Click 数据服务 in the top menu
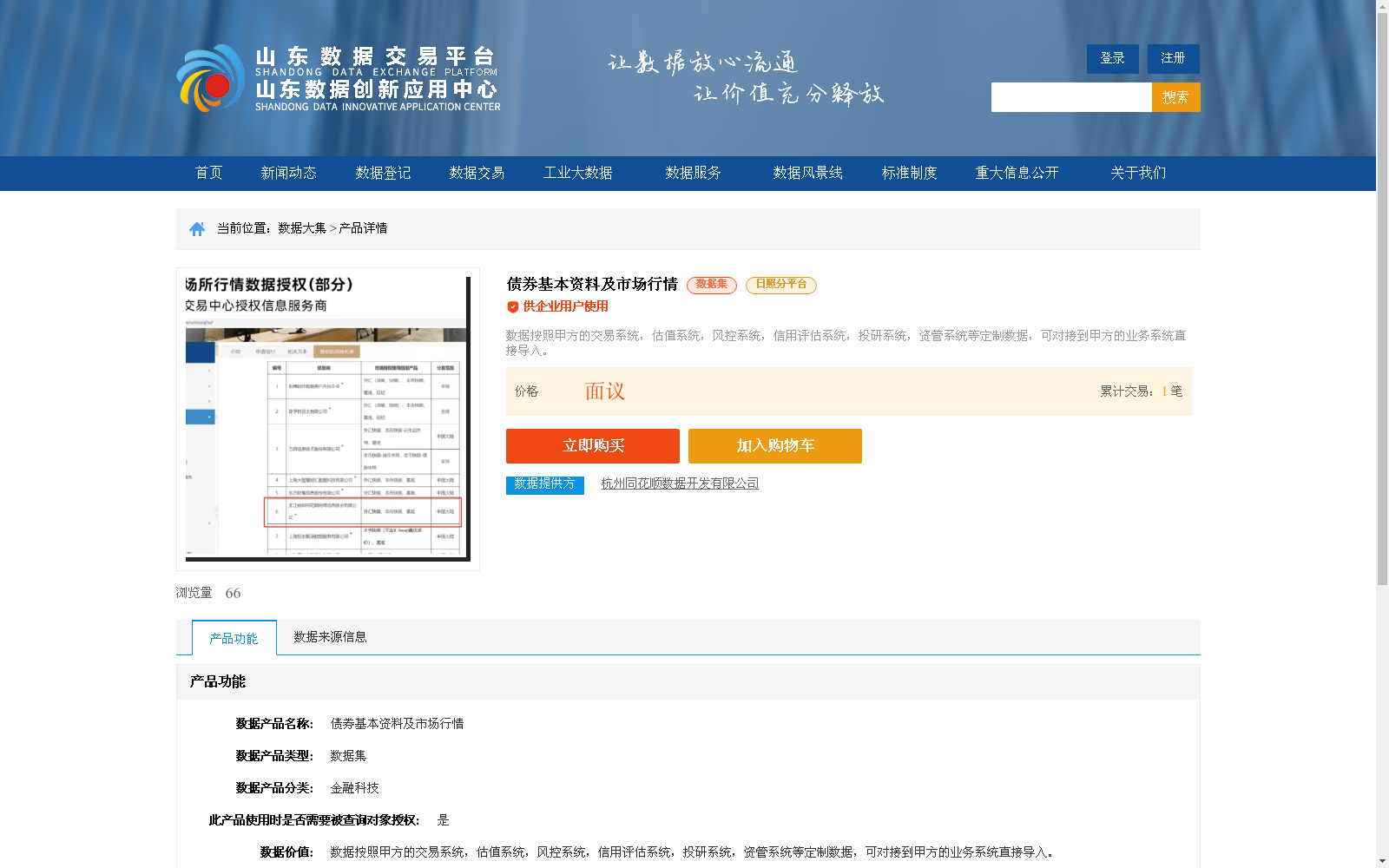The height and width of the screenshot is (868, 1389). (x=693, y=173)
